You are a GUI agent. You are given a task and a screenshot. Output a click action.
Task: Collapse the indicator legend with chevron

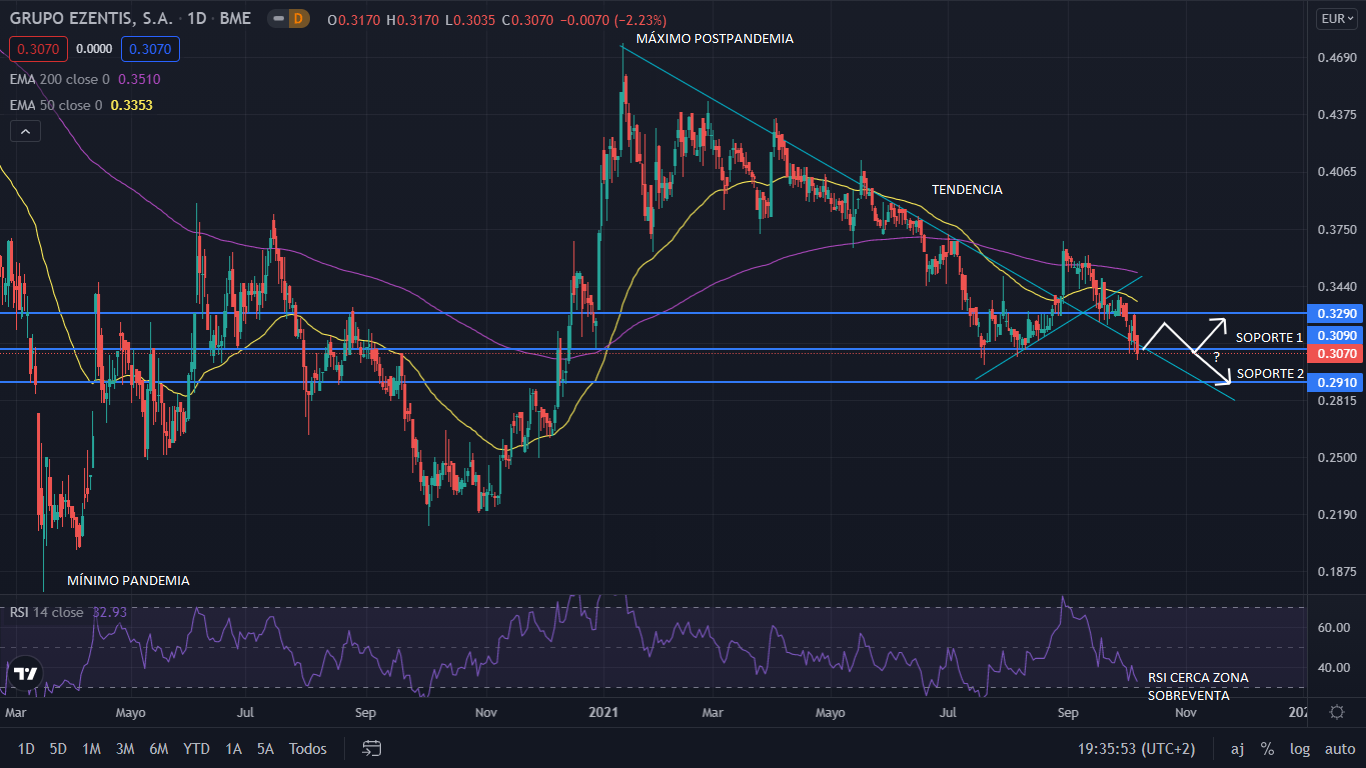click(x=25, y=131)
